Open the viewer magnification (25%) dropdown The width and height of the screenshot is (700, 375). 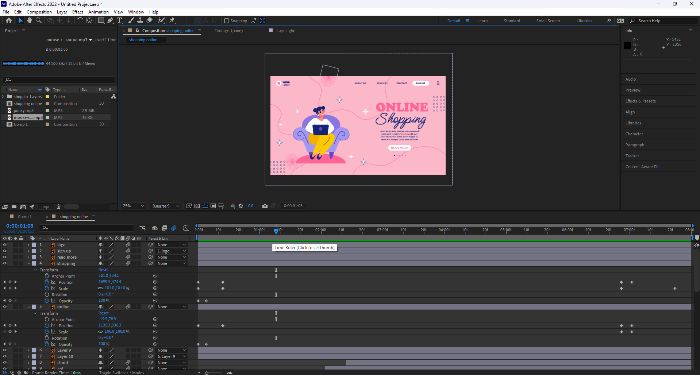pos(133,206)
